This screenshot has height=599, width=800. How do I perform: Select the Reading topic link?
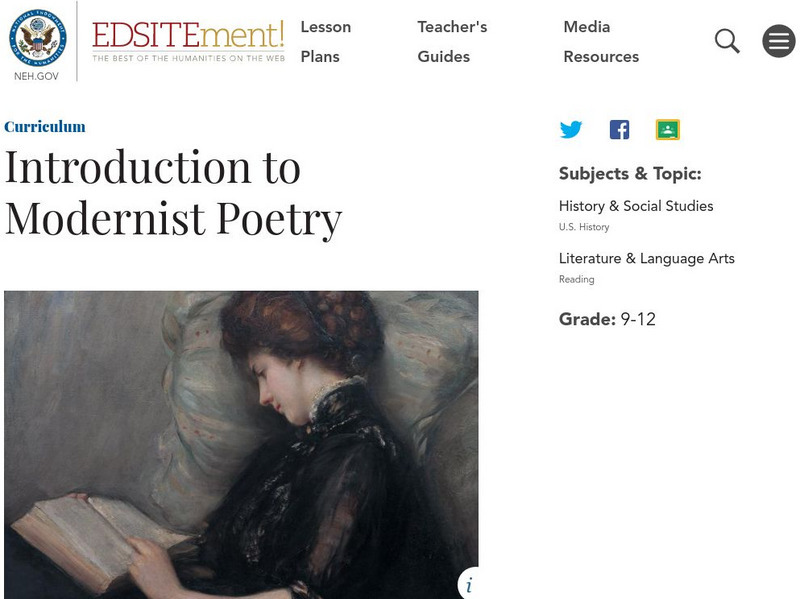coord(576,280)
